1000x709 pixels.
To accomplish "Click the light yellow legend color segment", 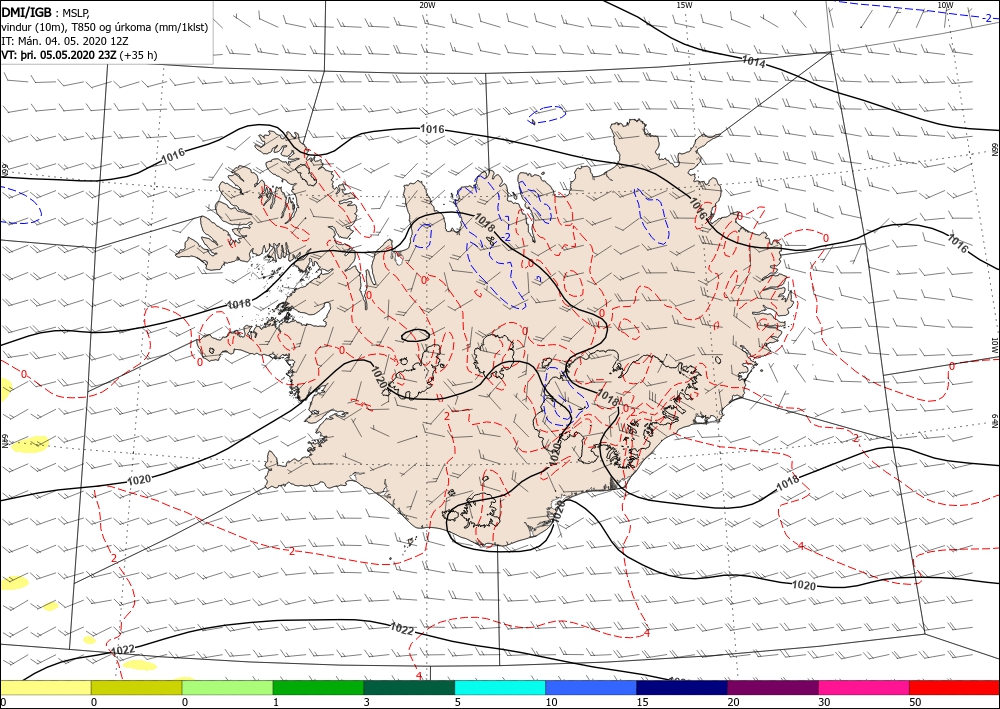I will (45, 687).
